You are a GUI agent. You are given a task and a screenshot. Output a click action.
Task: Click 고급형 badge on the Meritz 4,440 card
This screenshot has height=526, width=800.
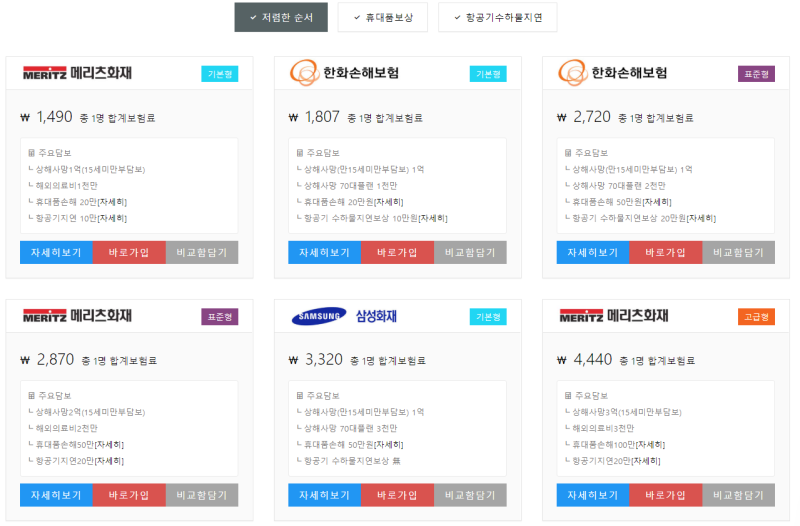757,317
